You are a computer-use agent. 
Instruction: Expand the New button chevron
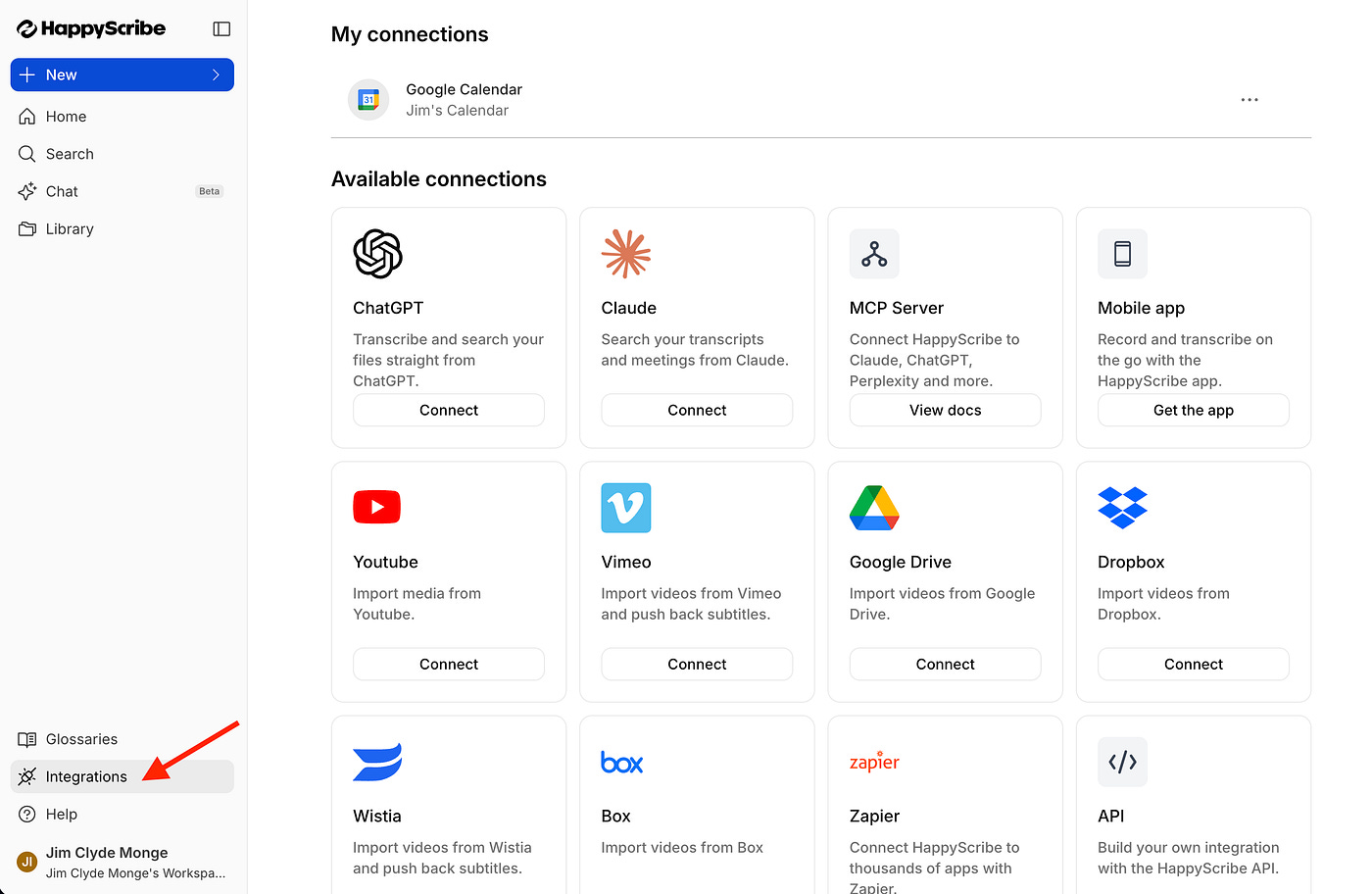(217, 74)
